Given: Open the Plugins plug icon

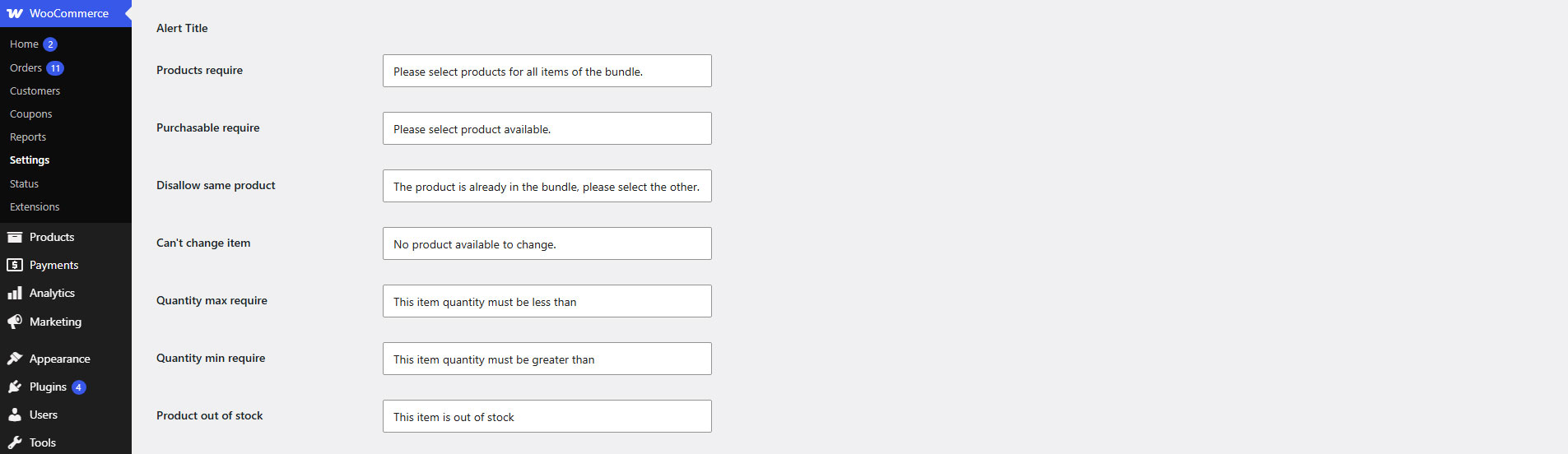Looking at the screenshot, I should coord(15,387).
